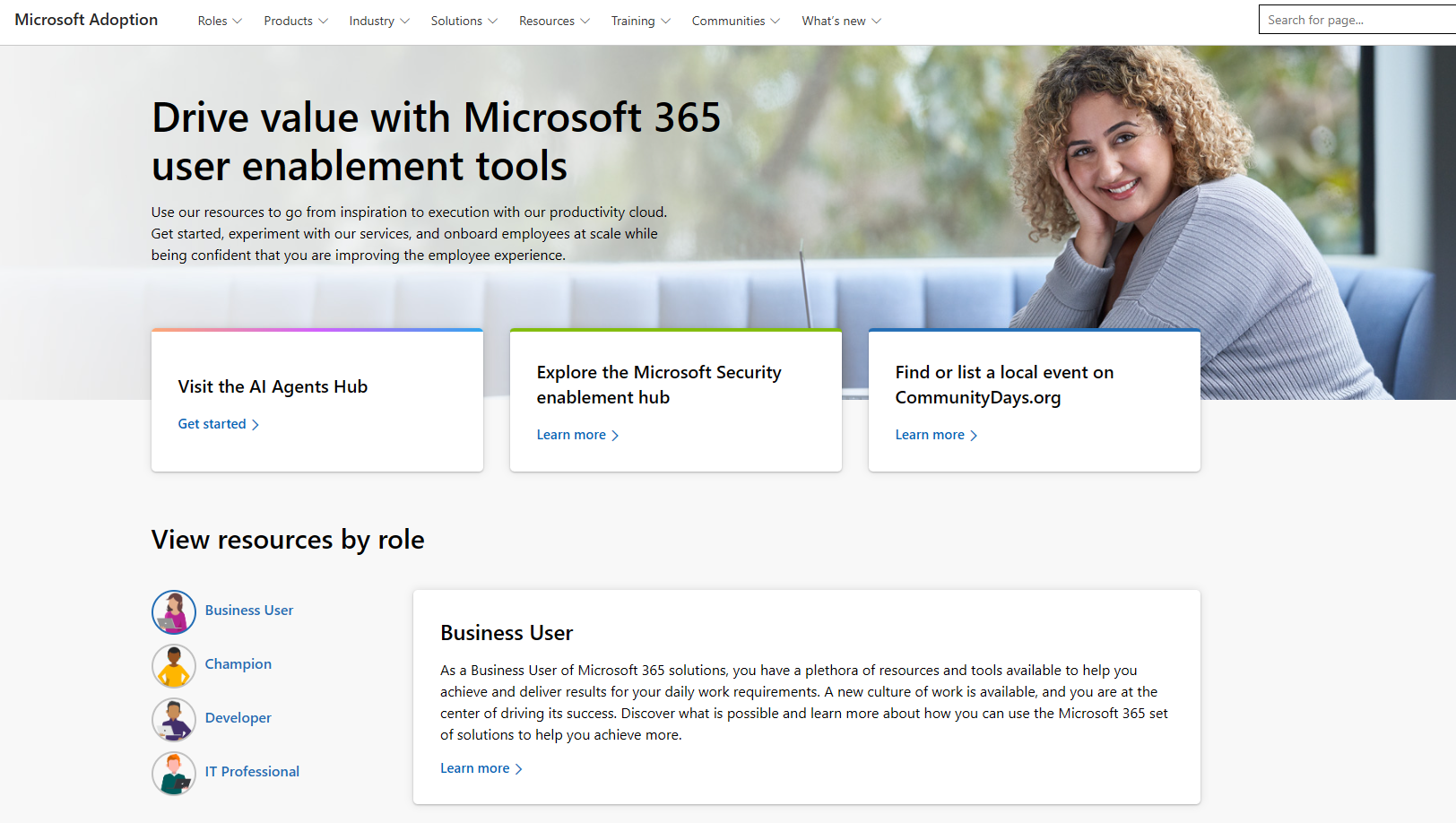Screen dimensions: 1456x823
Task: Click inside the Search for page field
Action: point(1357,20)
